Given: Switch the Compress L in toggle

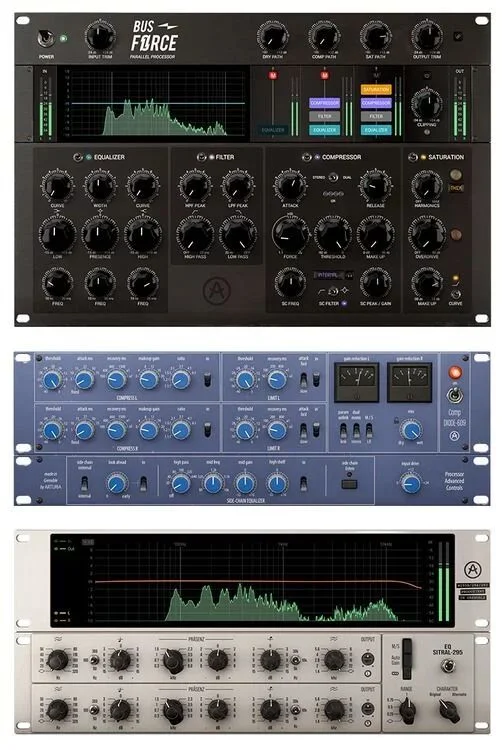Looking at the screenshot, I should point(207,380).
